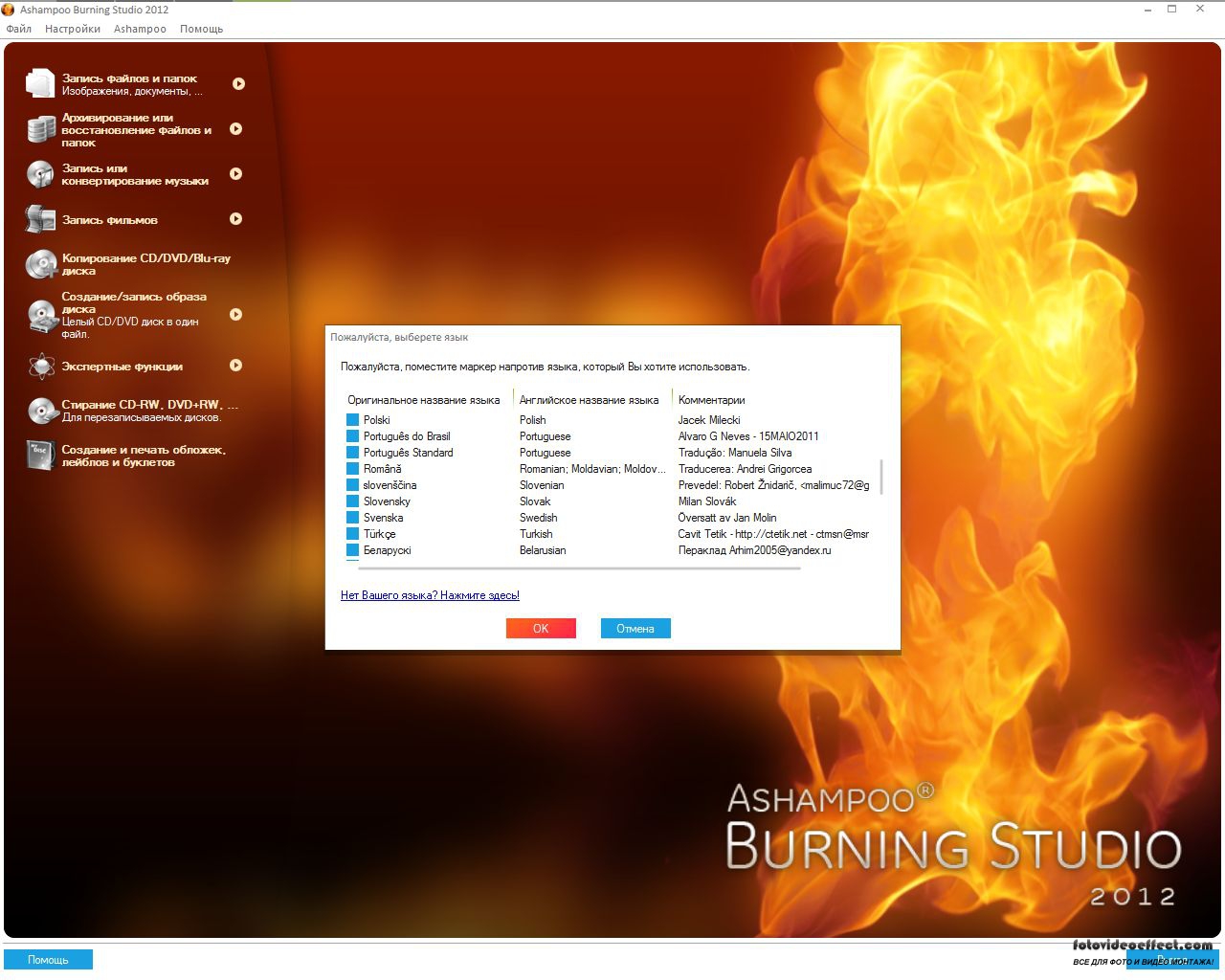1225x980 pixels.
Task: Click the film clapper movie recording icon
Action: (x=40, y=219)
